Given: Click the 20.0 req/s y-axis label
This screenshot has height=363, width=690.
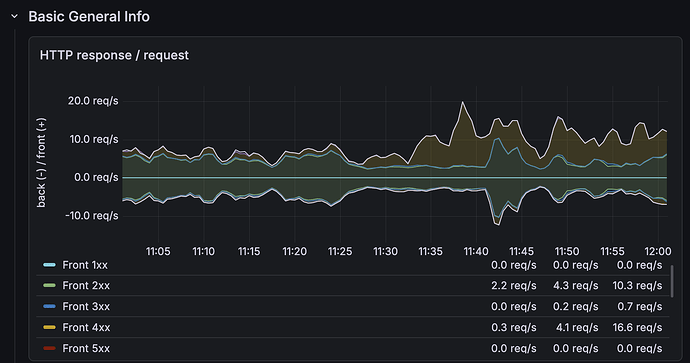Looking at the screenshot, I should pyautogui.click(x=93, y=101).
